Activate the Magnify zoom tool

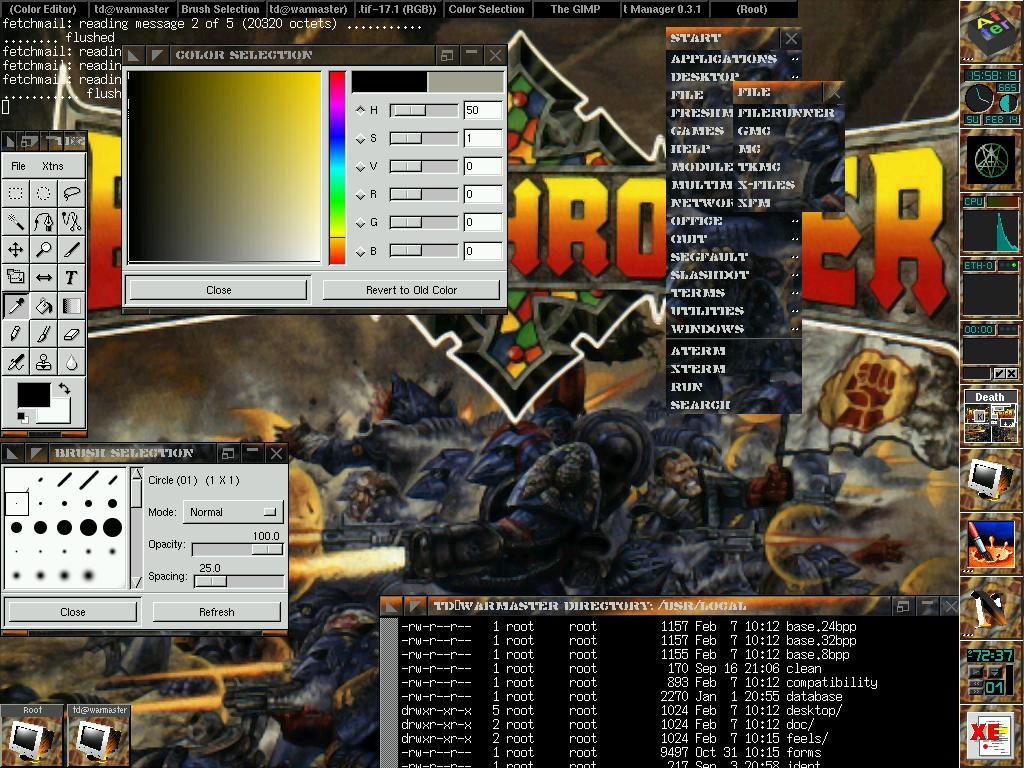44,249
